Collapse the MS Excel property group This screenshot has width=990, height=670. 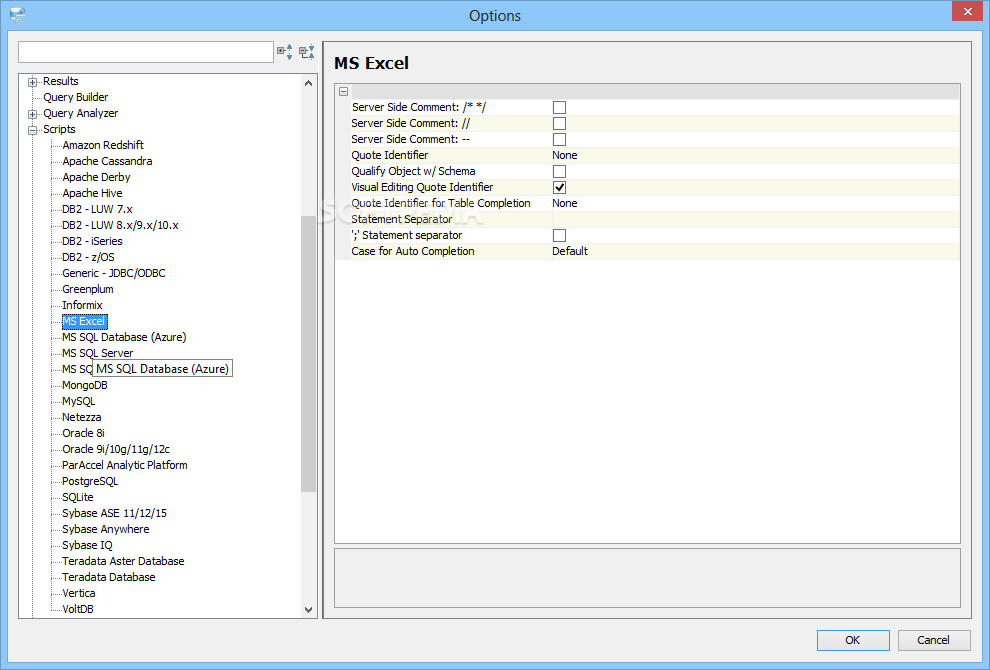coord(343,92)
